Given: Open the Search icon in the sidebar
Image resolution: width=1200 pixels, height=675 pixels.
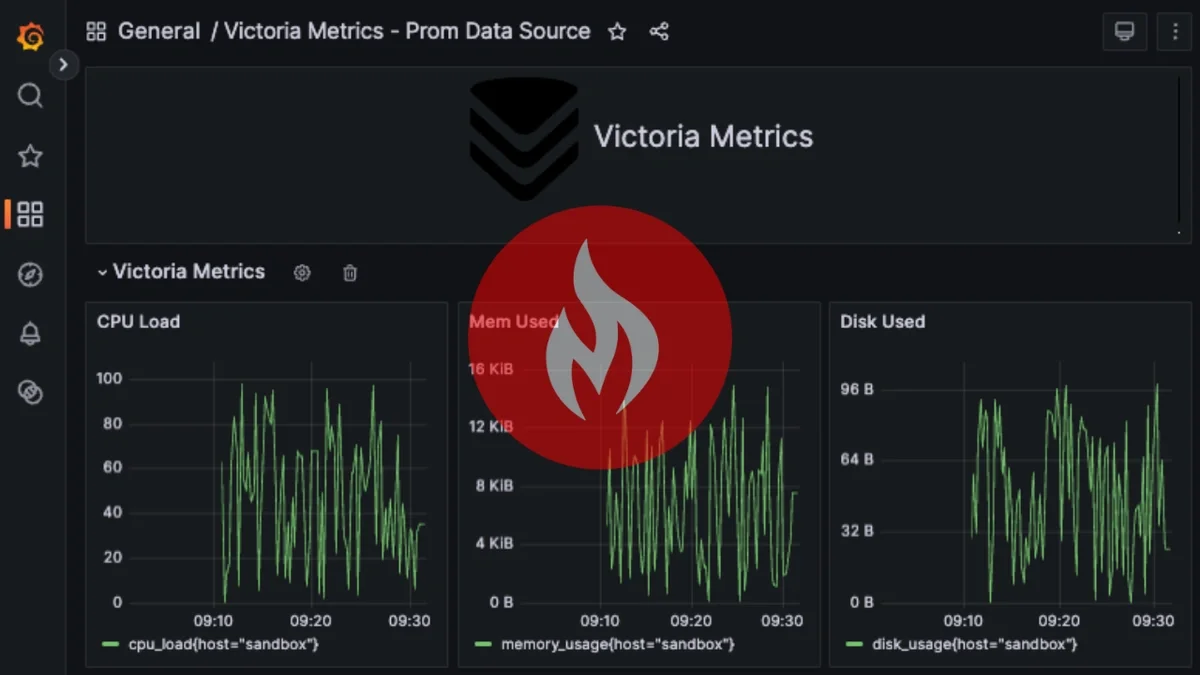Looking at the screenshot, I should [30, 96].
